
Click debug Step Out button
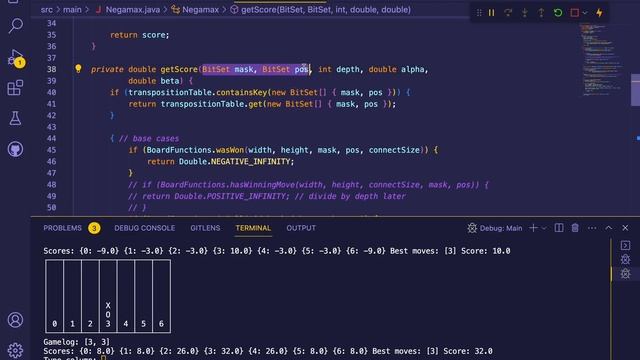[x=541, y=13]
